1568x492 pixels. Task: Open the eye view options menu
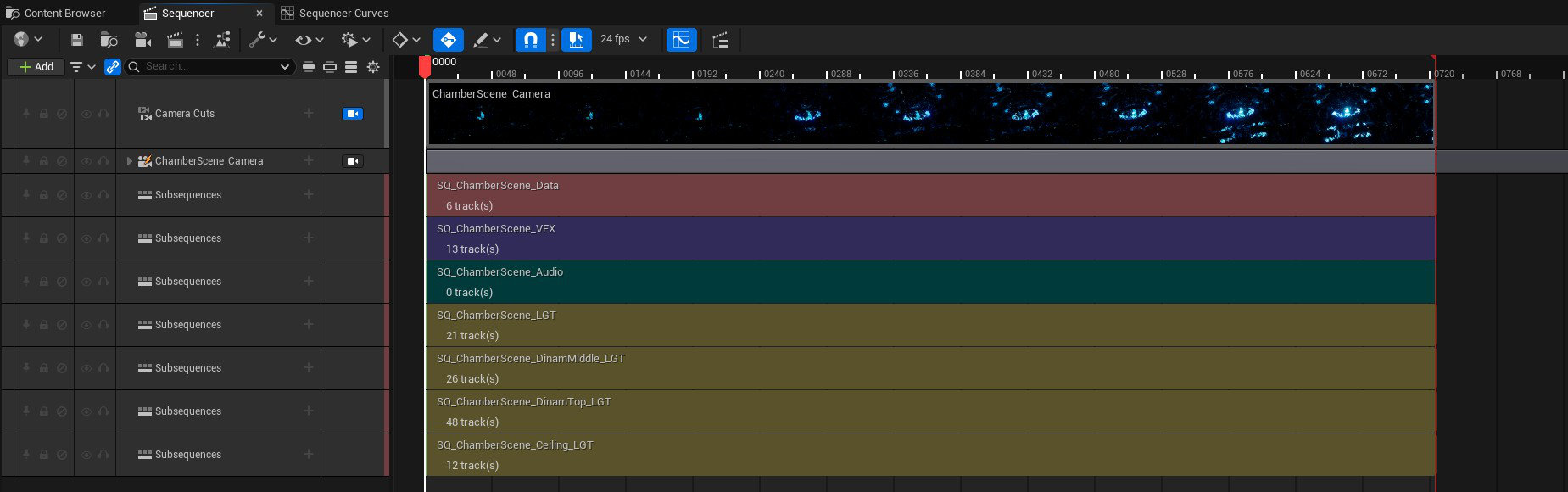(310, 40)
